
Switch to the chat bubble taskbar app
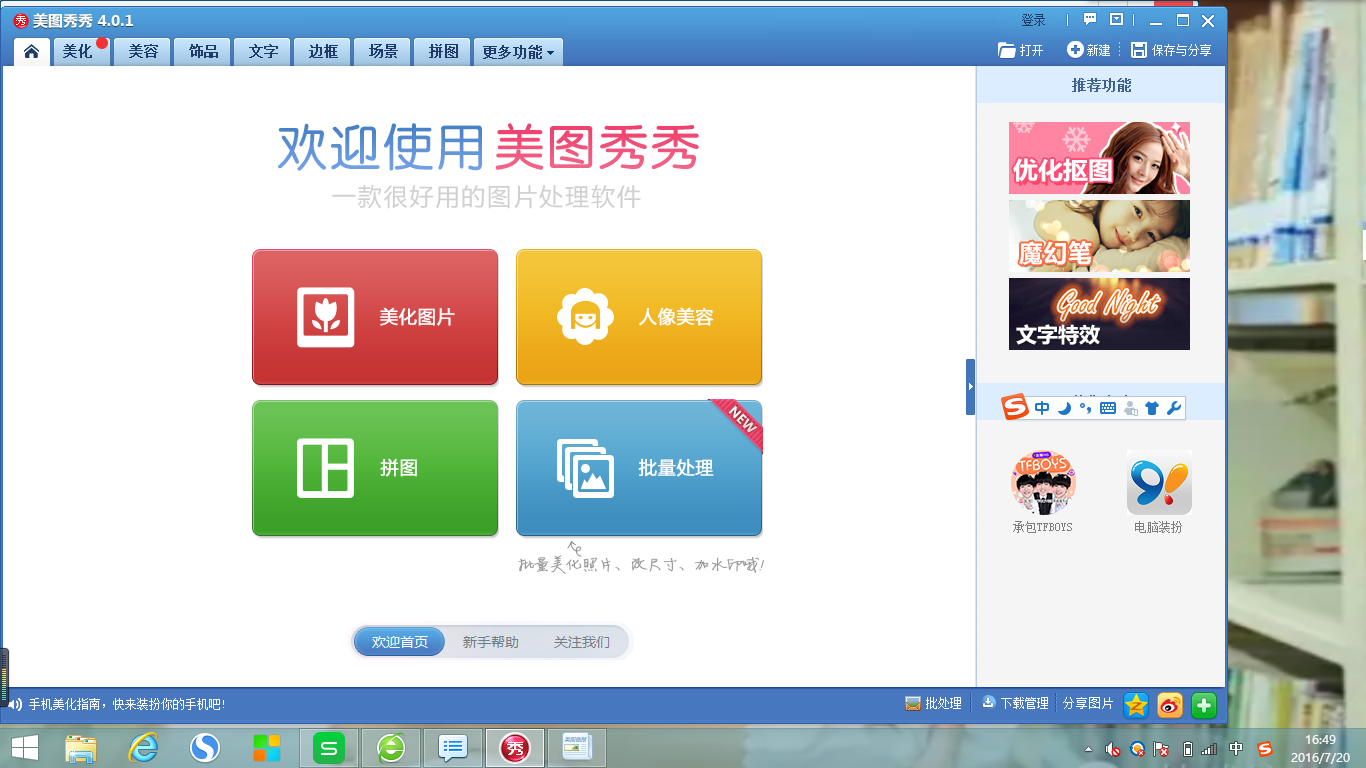point(453,748)
